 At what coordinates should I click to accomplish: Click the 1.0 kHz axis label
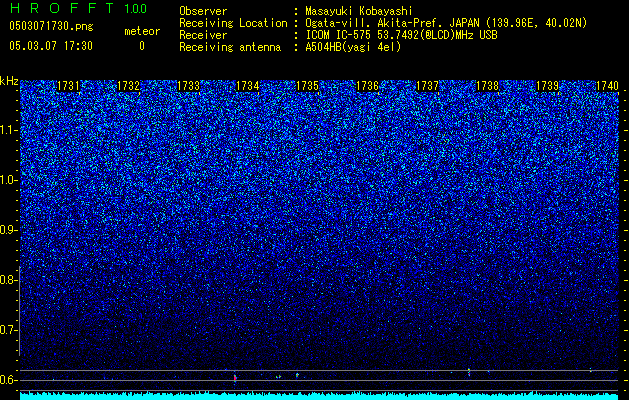pos(8,180)
